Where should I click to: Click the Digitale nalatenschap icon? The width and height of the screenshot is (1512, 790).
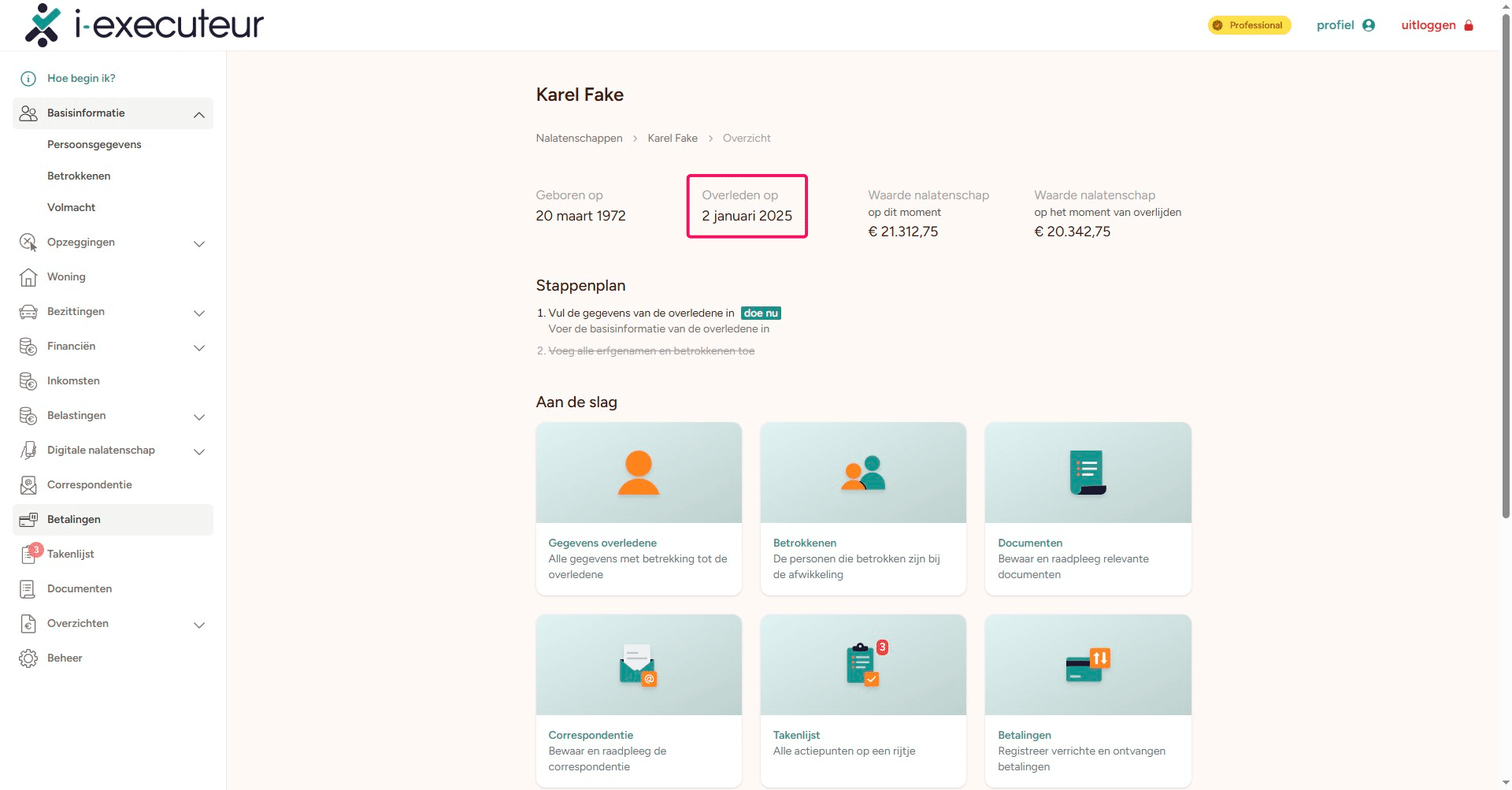(28, 451)
